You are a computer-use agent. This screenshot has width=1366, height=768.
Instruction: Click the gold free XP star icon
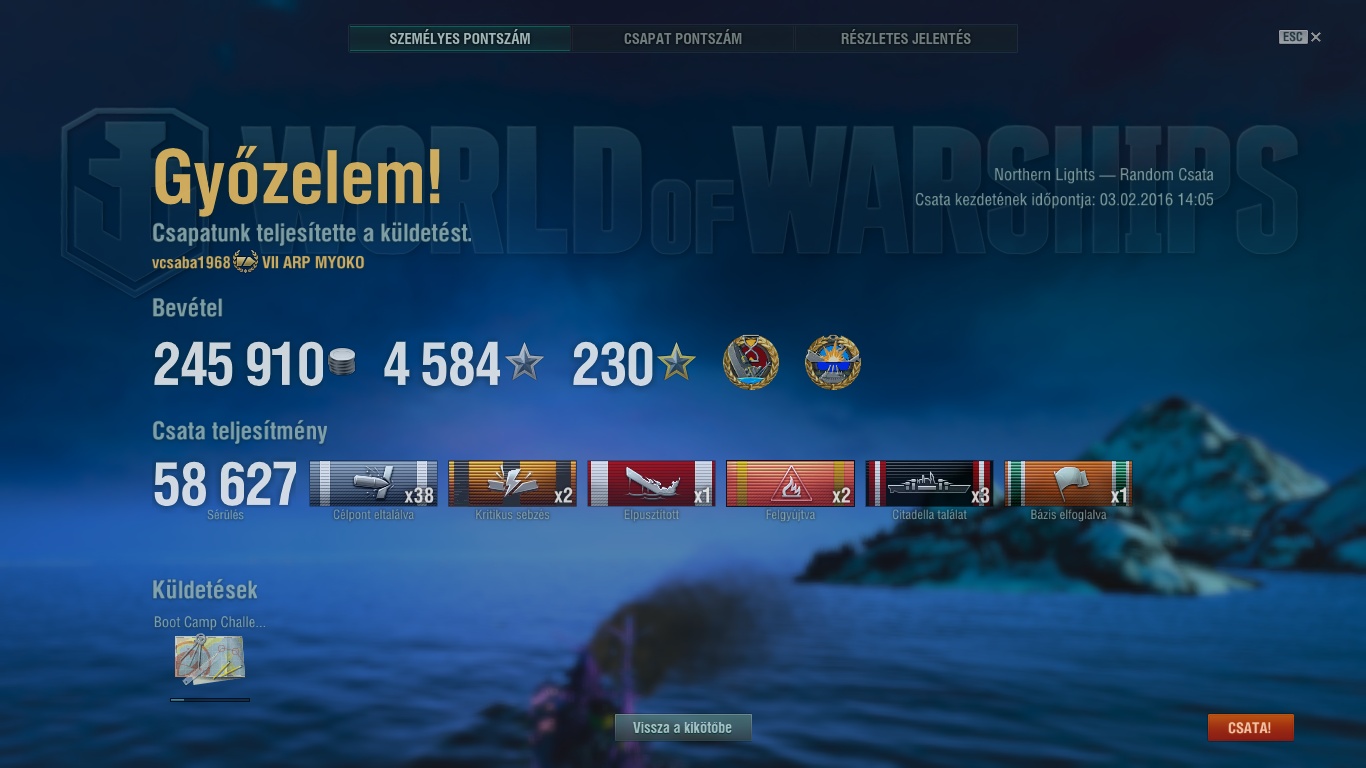(x=676, y=363)
